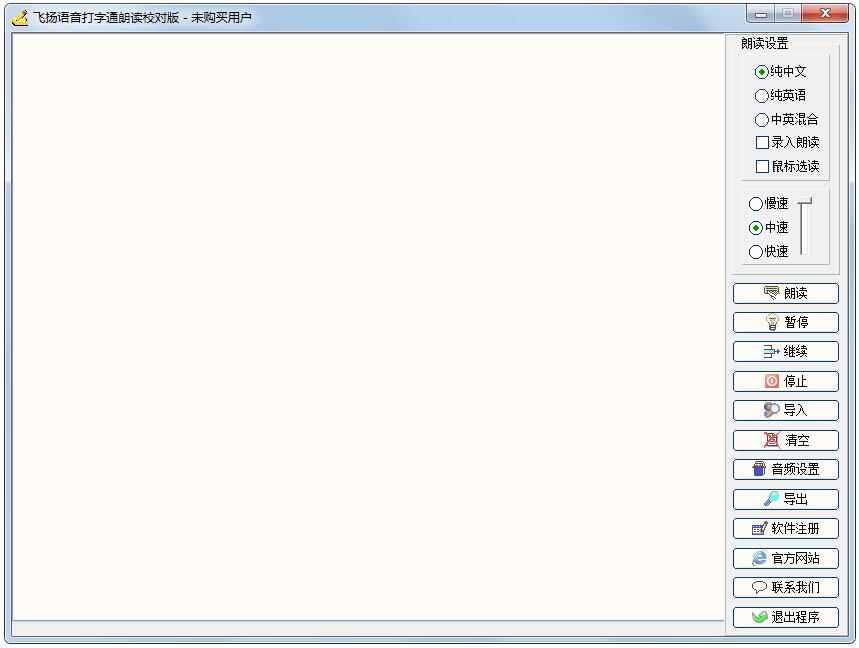
Task: Open 音频设置 audio settings
Action: [786, 469]
